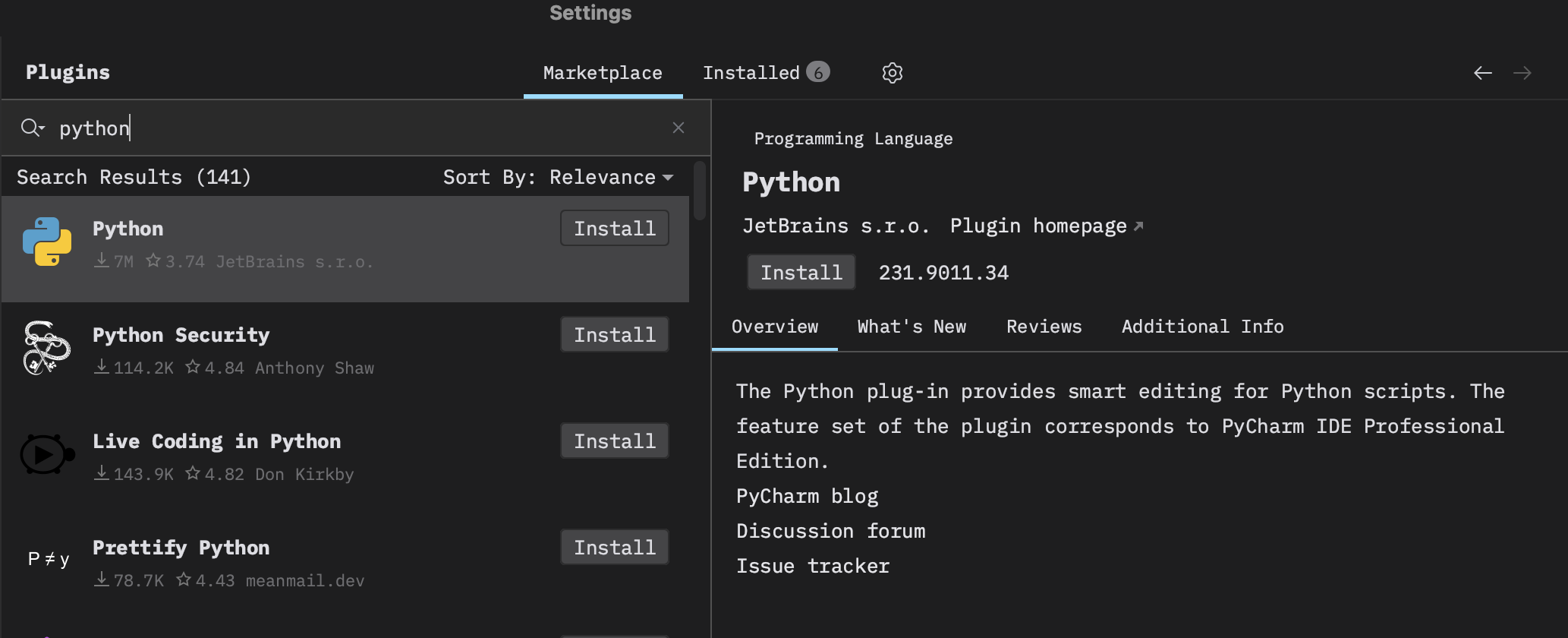Open the Marketplace tab

point(603,73)
